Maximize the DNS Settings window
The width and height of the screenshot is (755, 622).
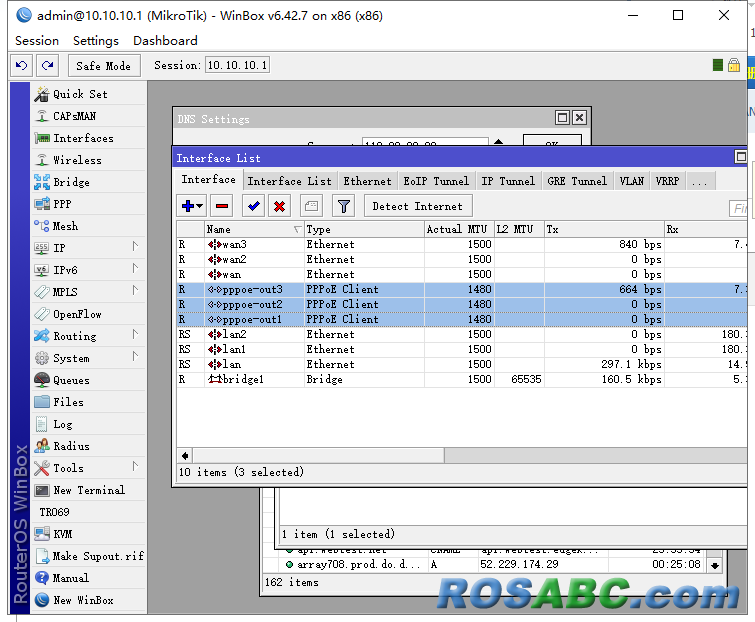pyautogui.click(x=562, y=117)
